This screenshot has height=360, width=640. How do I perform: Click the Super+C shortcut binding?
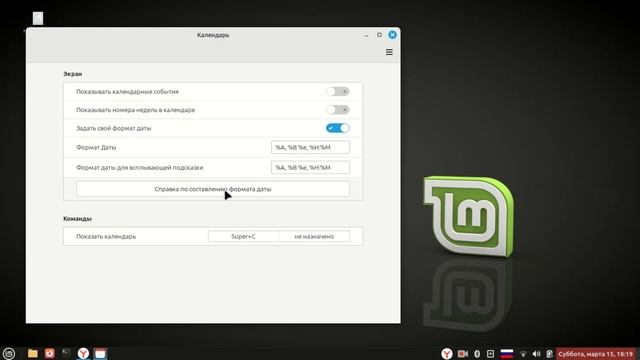tap(243, 236)
